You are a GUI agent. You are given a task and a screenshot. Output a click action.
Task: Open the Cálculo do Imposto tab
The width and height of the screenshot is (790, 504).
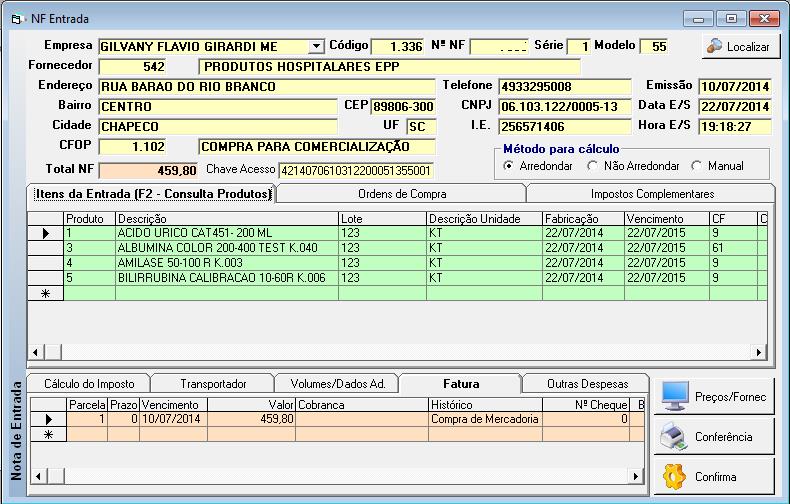[89, 384]
